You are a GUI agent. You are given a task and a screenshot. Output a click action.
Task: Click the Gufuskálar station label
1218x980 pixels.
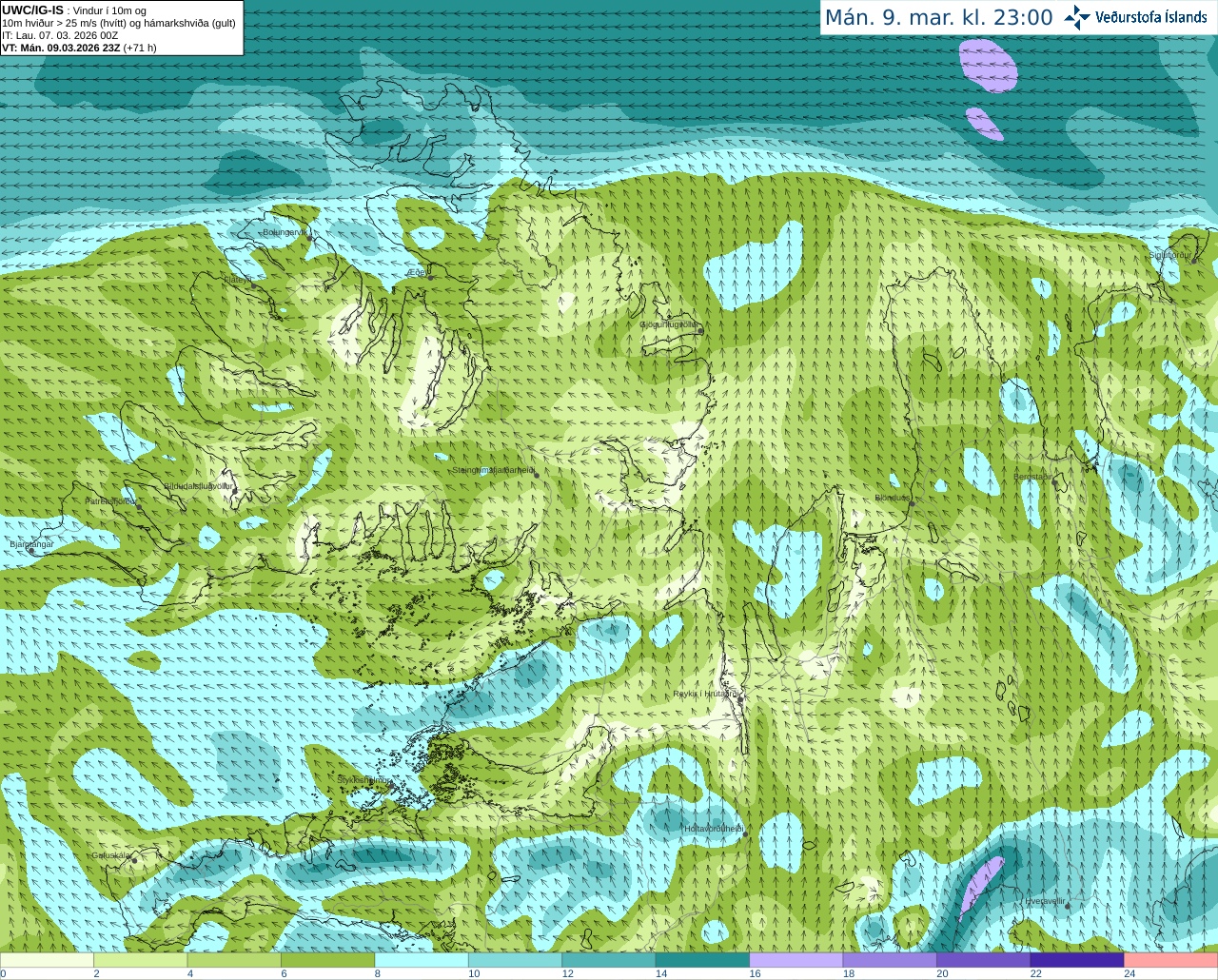pyautogui.click(x=111, y=855)
